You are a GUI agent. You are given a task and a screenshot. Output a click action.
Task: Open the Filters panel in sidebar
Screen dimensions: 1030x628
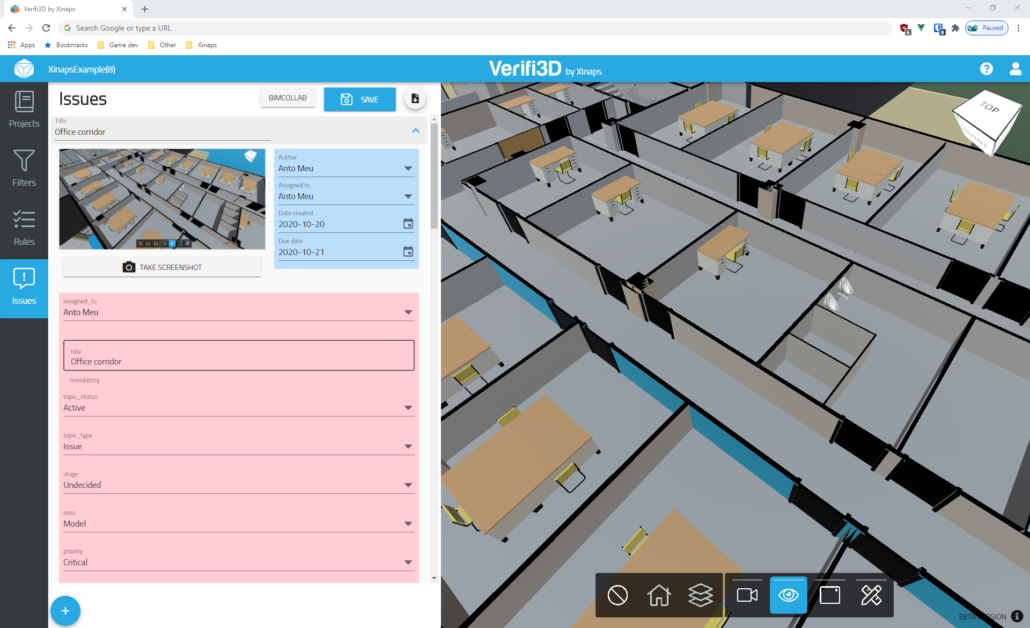24,169
